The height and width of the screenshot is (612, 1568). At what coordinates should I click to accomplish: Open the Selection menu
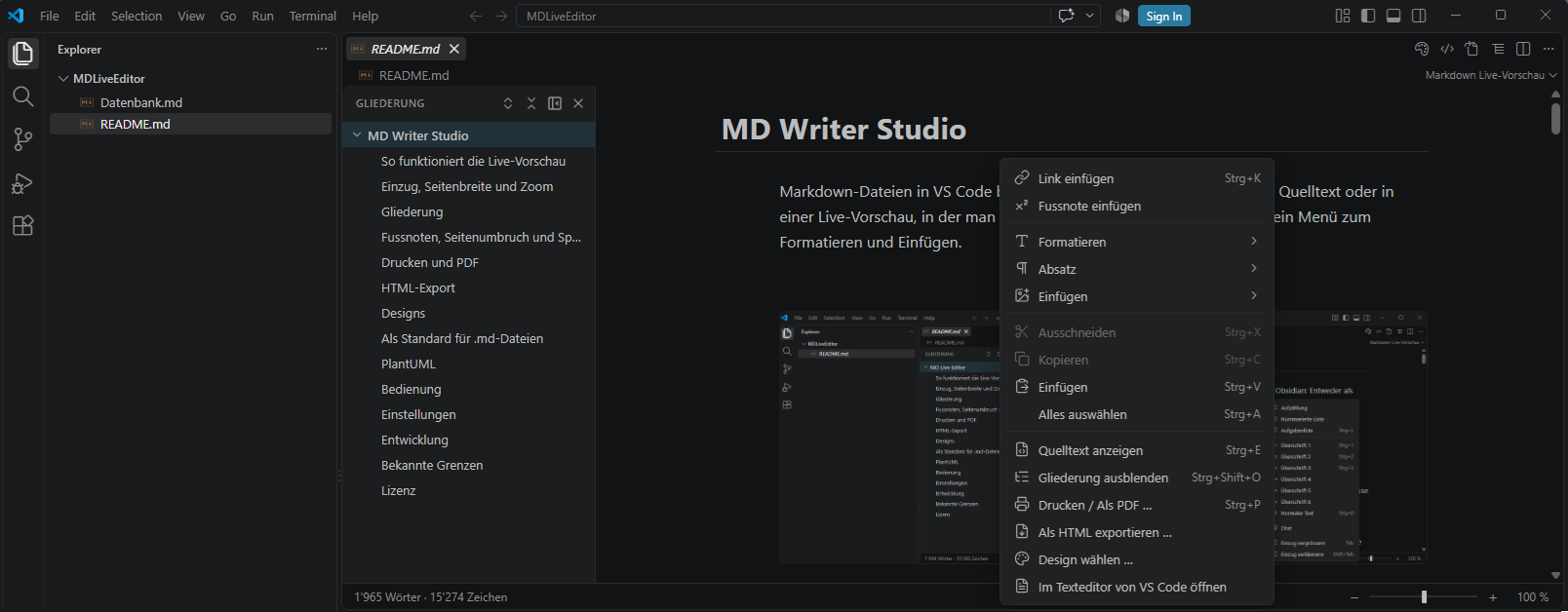pyautogui.click(x=137, y=16)
